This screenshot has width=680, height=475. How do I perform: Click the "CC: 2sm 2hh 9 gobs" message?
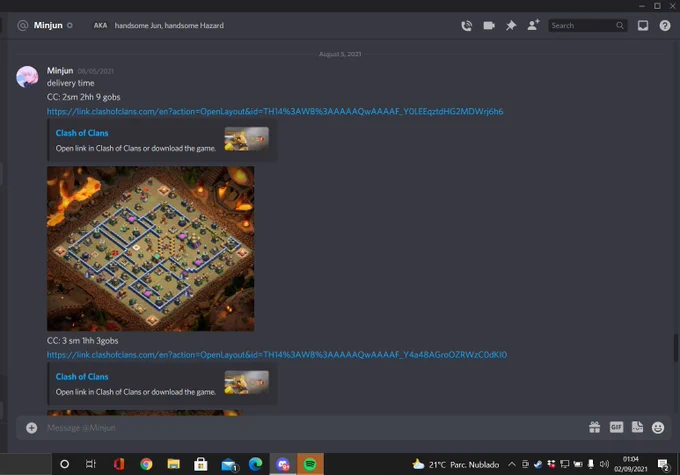pyautogui.click(x=84, y=97)
